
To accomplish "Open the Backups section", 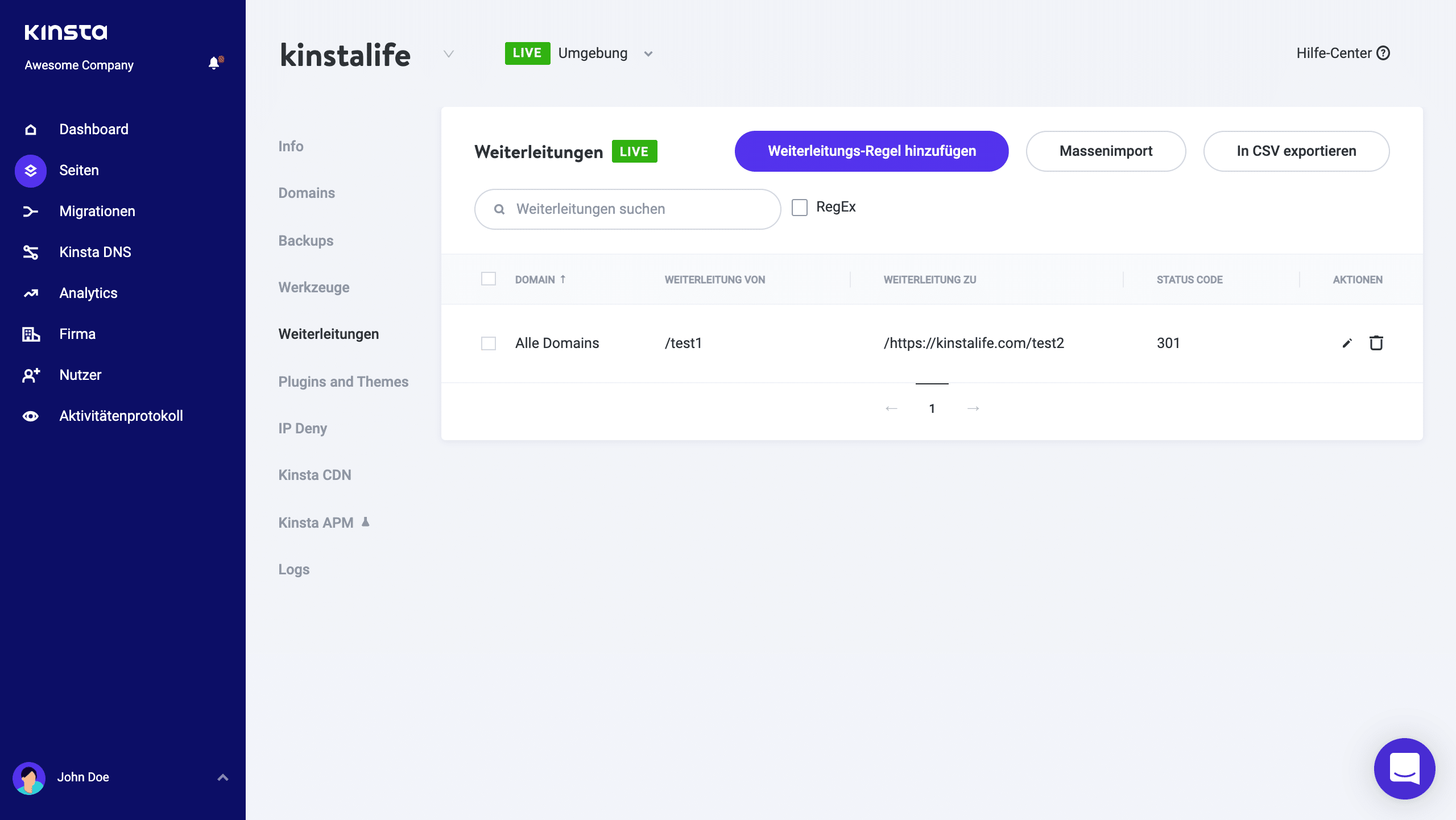I will (305, 241).
